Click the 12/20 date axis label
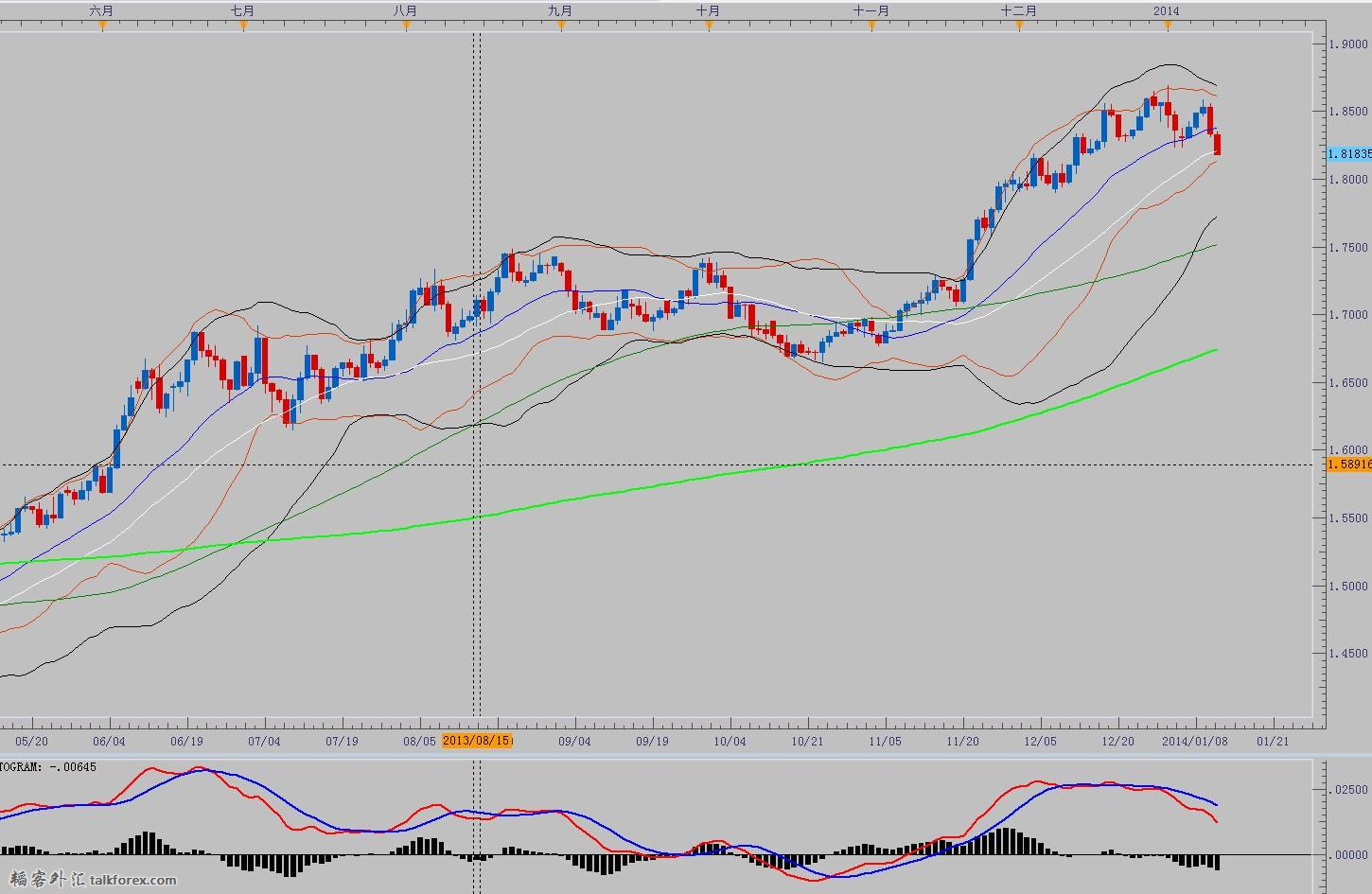Image resolution: width=1372 pixels, height=894 pixels. (x=1118, y=742)
